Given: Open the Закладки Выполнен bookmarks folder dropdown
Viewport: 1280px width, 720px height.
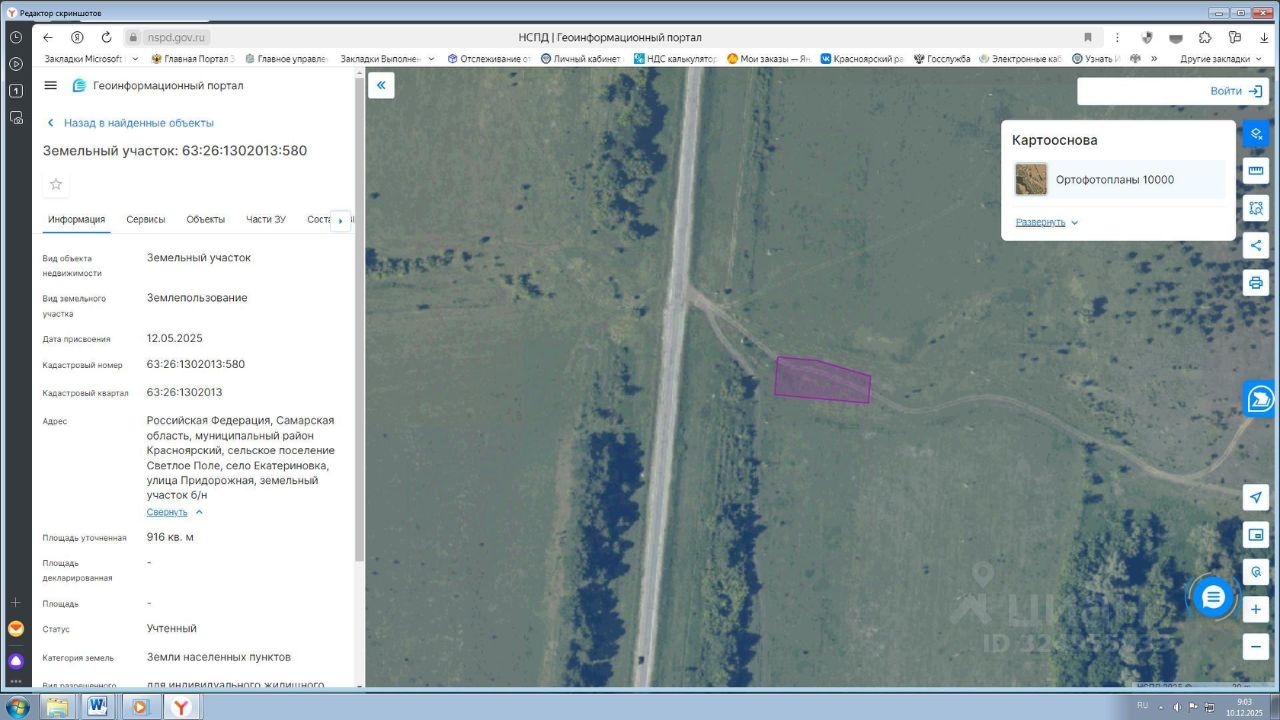Looking at the screenshot, I should tap(387, 59).
